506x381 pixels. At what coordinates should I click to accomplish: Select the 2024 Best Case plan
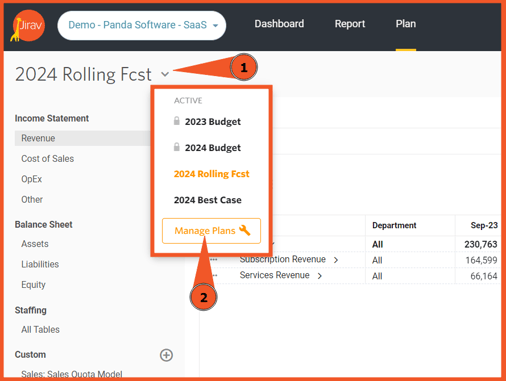click(x=208, y=200)
